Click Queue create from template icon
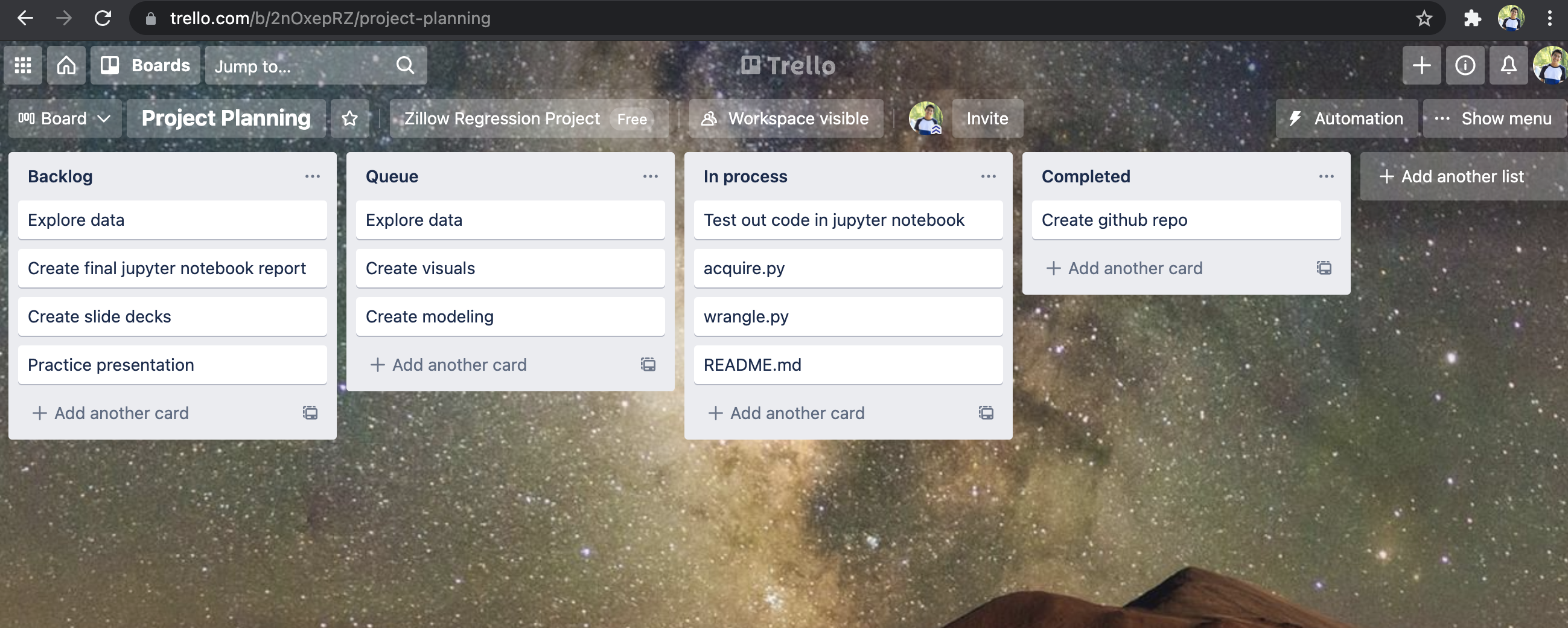This screenshot has width=1568, height=628. click(x=648, y=364)
